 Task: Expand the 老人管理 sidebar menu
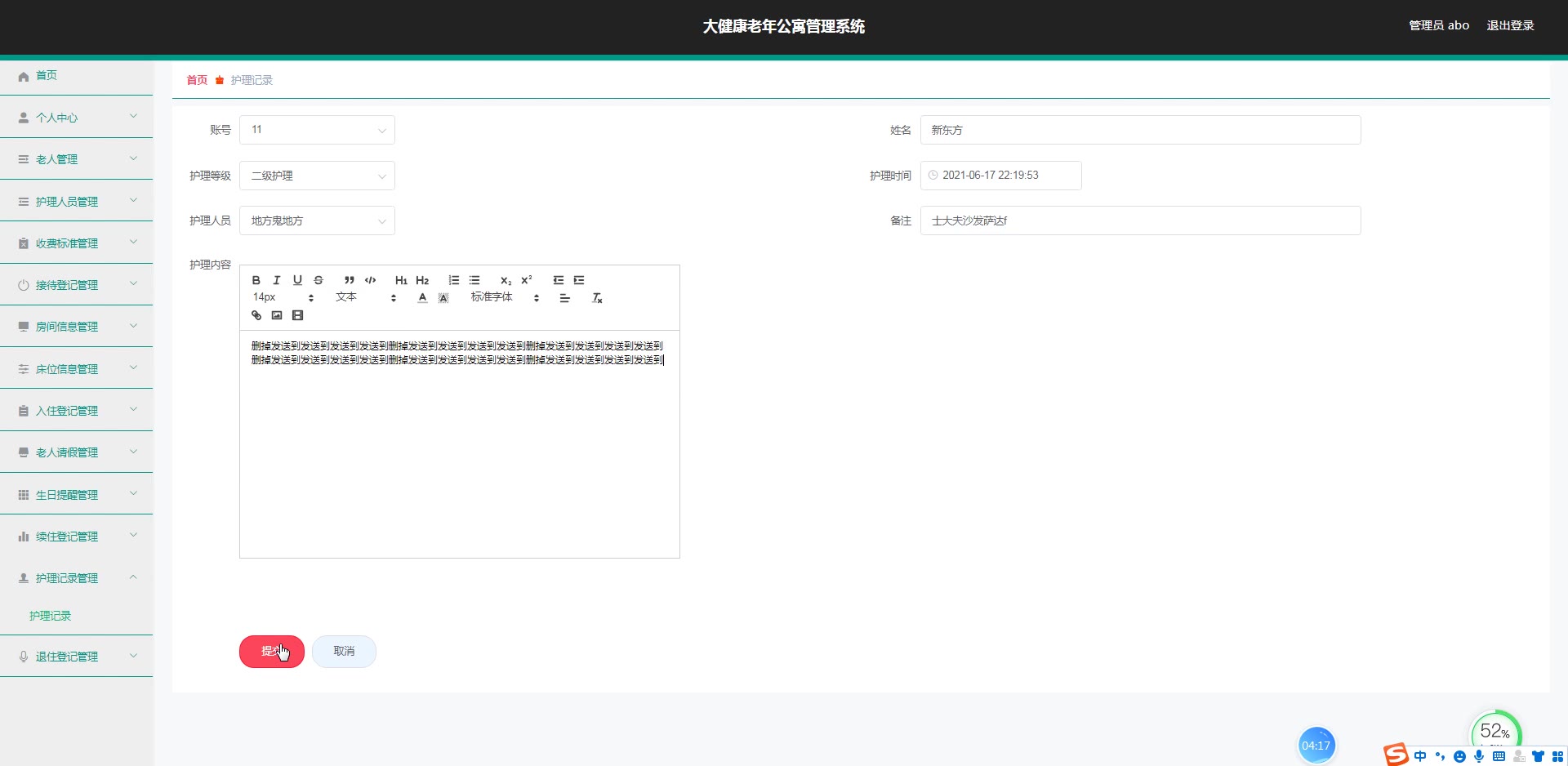[77, 159]
